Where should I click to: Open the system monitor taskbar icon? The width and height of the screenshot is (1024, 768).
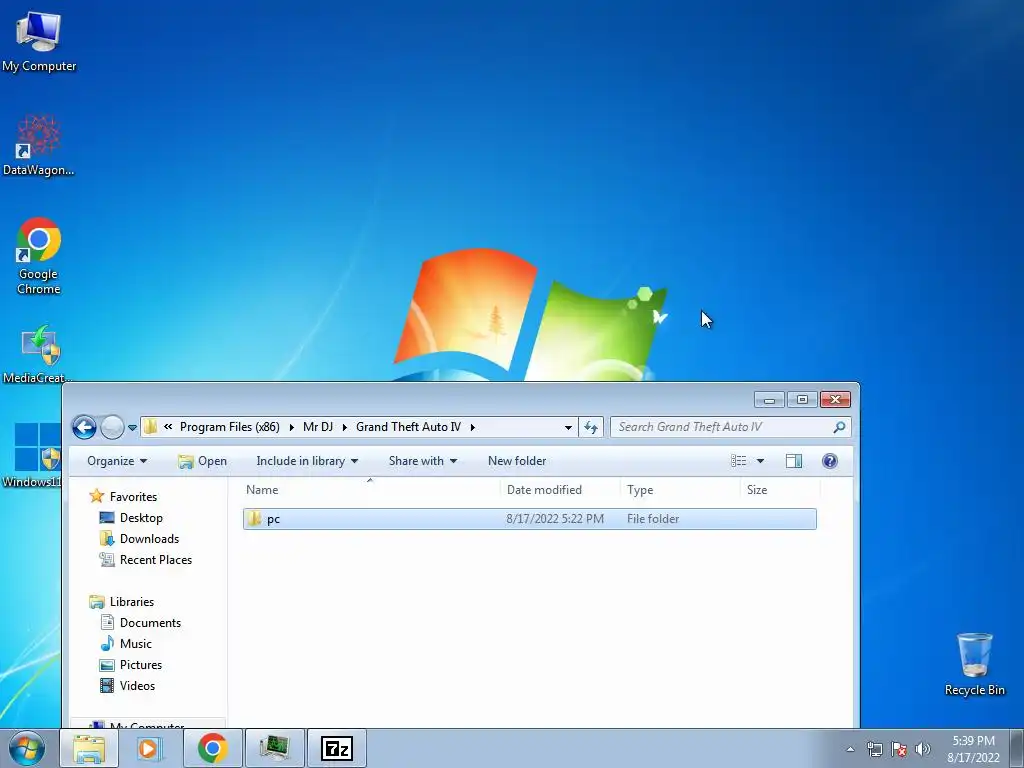point(274,748)
